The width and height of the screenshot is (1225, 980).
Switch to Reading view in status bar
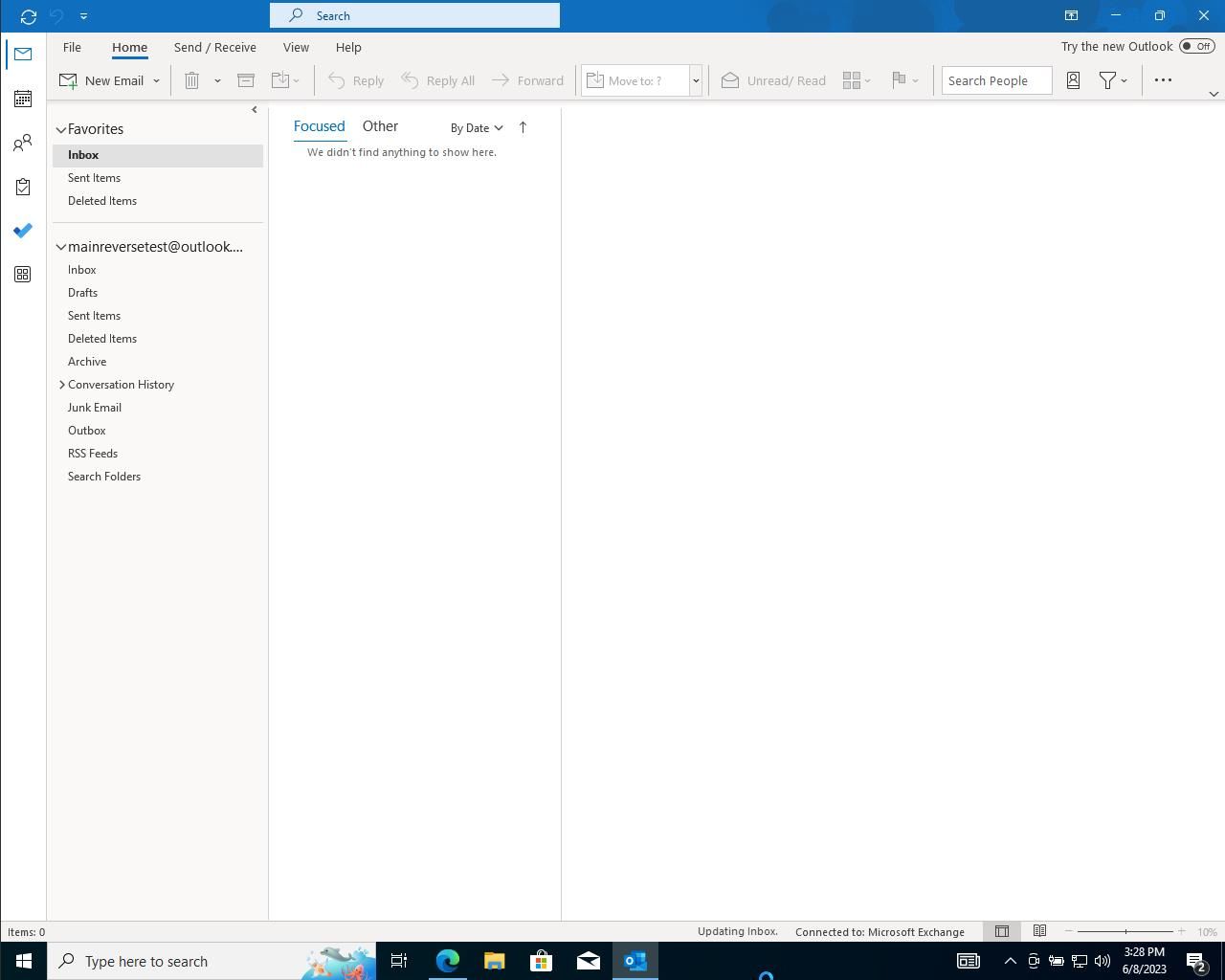pos(1039,931)
